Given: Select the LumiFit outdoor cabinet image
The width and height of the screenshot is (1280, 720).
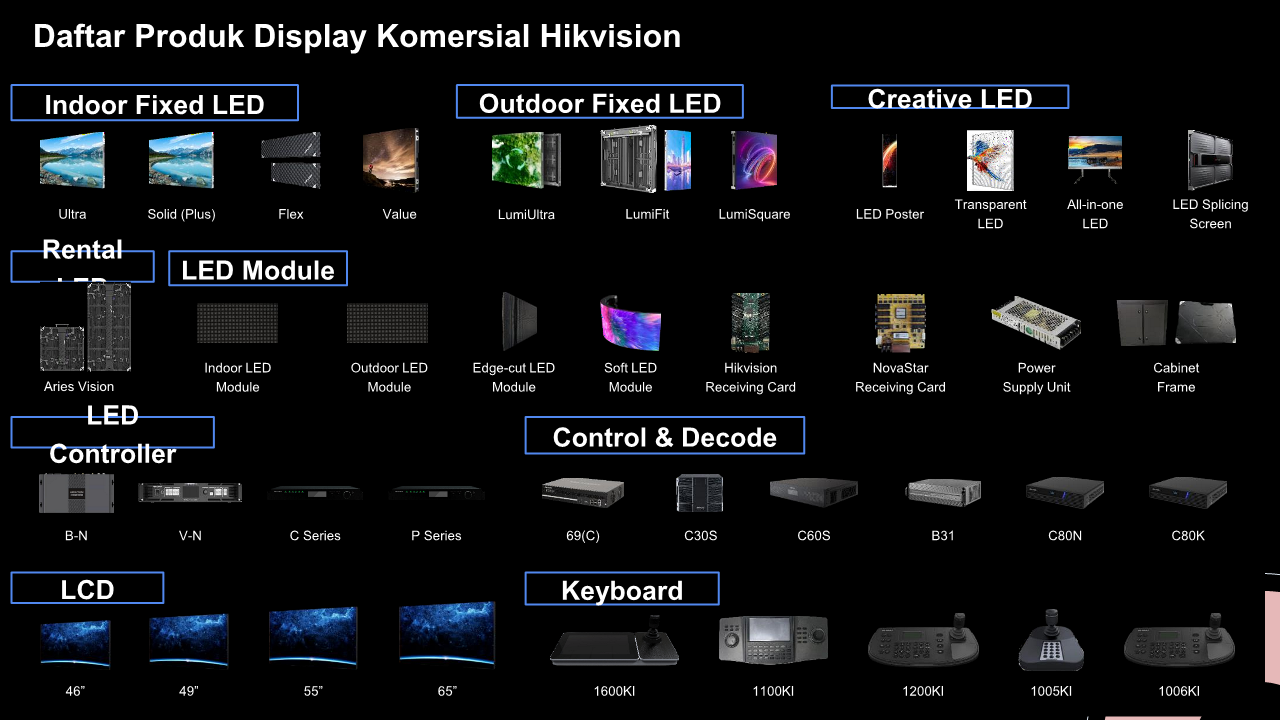Looking at the screenshot, I should (x=647, y=160).
